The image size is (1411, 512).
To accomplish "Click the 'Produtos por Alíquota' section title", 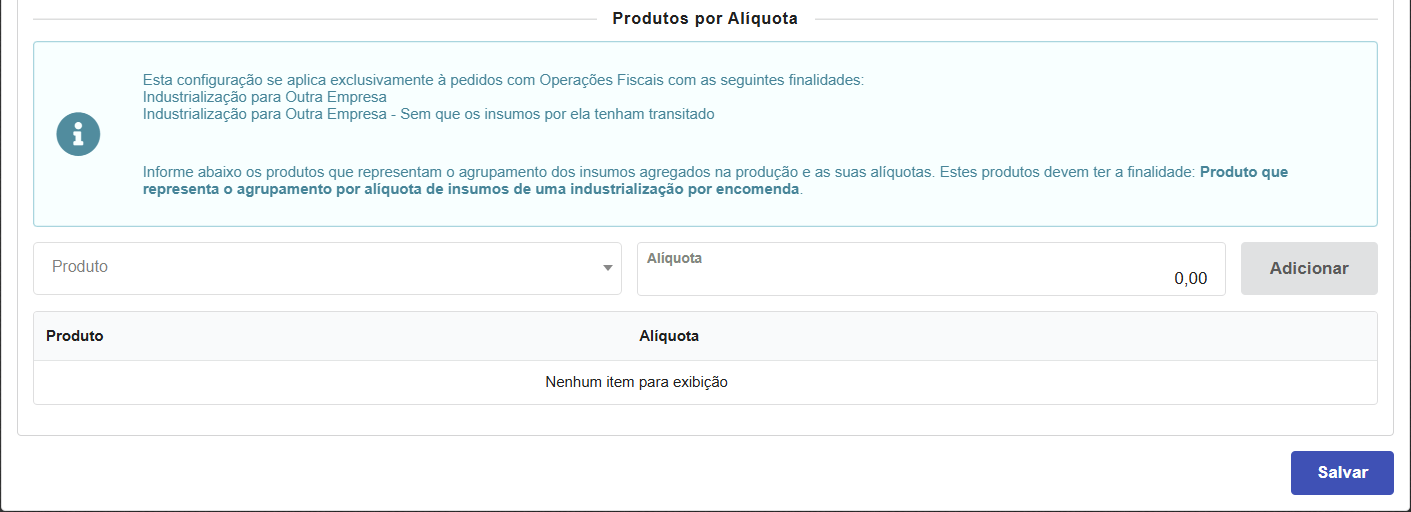I will point(705,19).
